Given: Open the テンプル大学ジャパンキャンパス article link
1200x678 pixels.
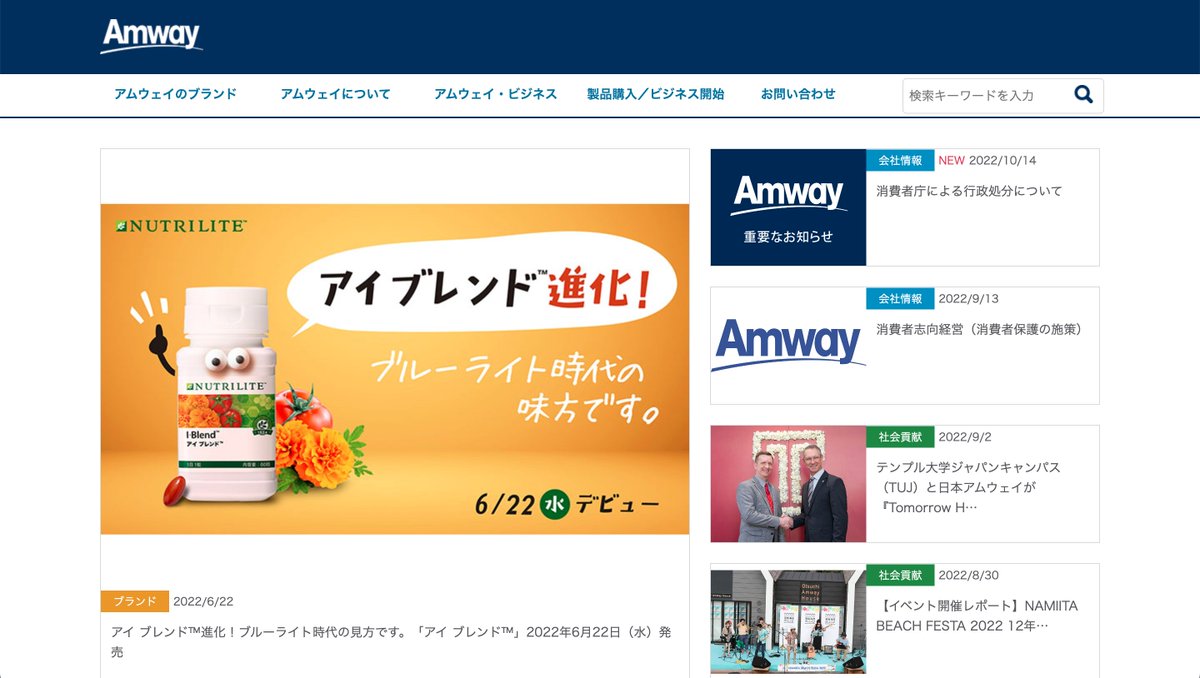Looking at the screenshot, I should coord(968,487).
